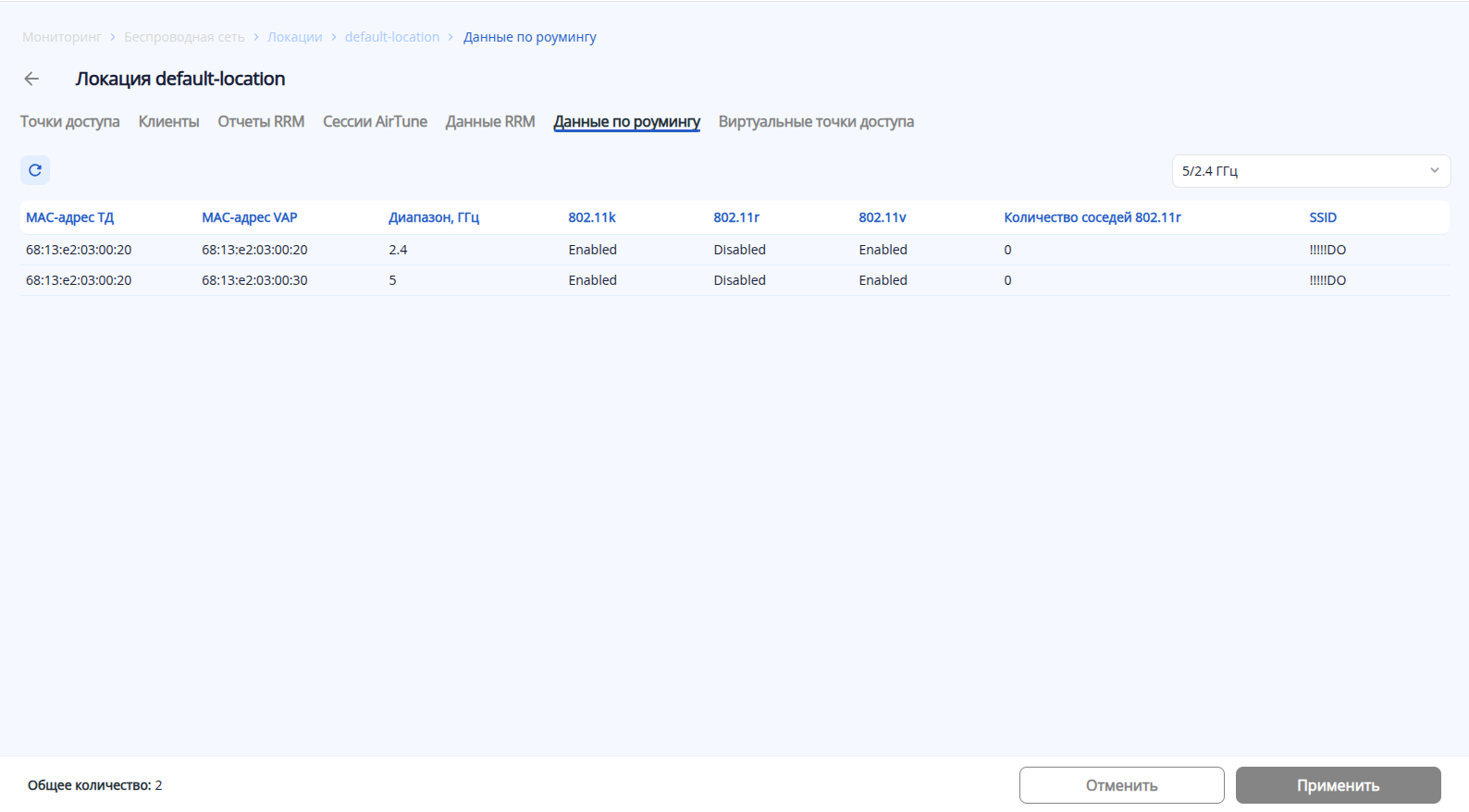Switch to Виртуальные точки доступа tab
The width and height of the screenshot is (1469, 812).
tap(816, 122)
